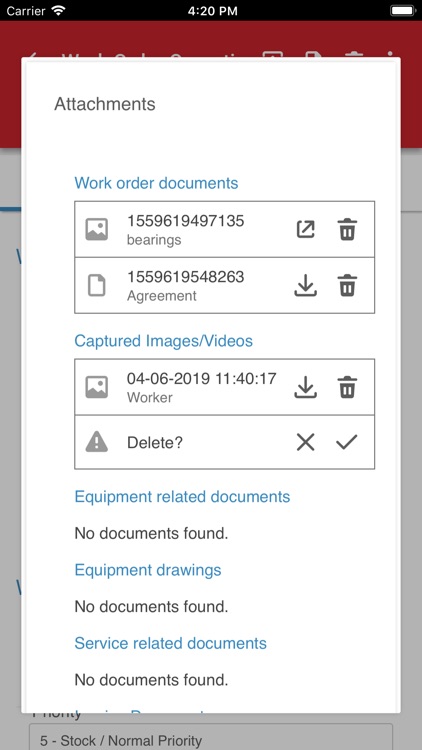Click the 'Agreement' description label
Image resolution: width=422 pixels, height=750 pixels.
(162, 296)
